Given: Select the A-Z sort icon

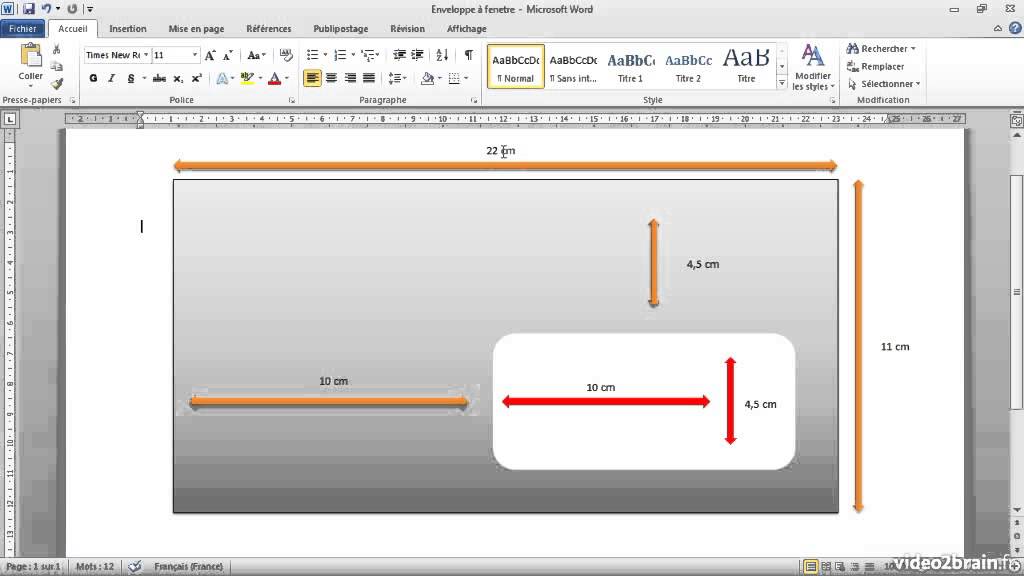Looking at the screenshot, I should tap(443, 54).
